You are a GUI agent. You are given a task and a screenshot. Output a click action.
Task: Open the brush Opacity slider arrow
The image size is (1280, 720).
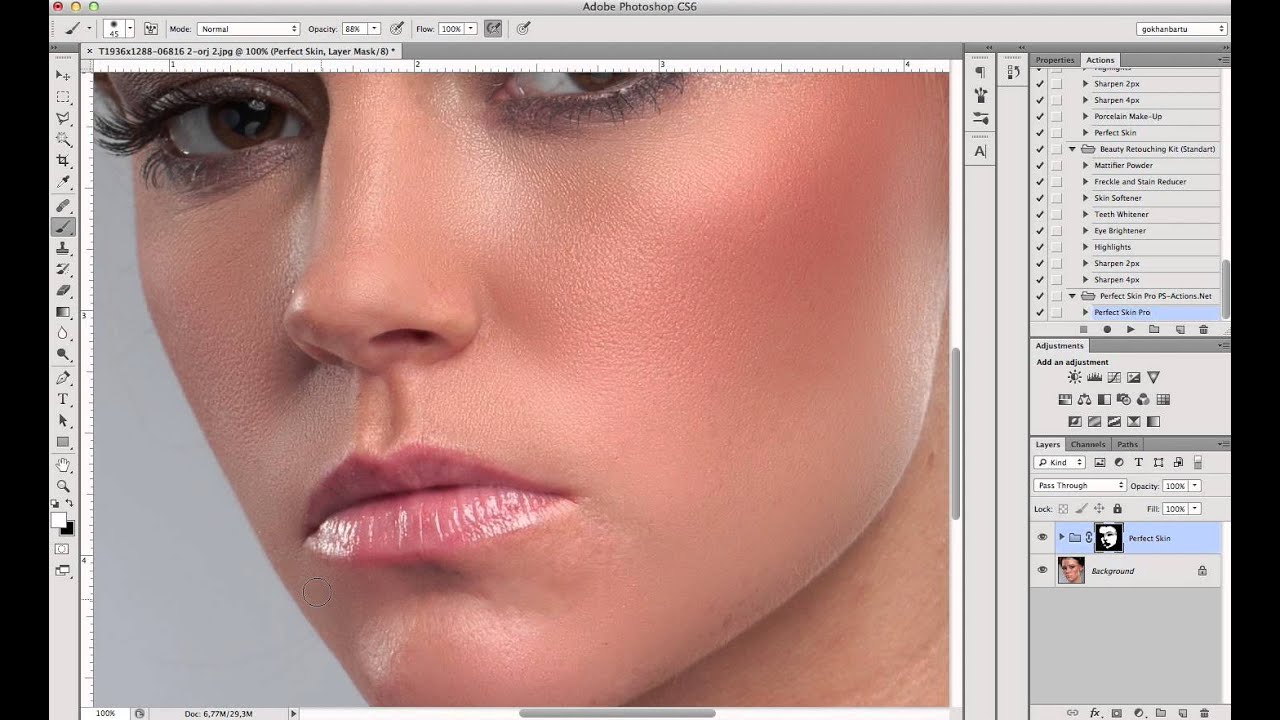pyautogui.click(x=374, y=29)
